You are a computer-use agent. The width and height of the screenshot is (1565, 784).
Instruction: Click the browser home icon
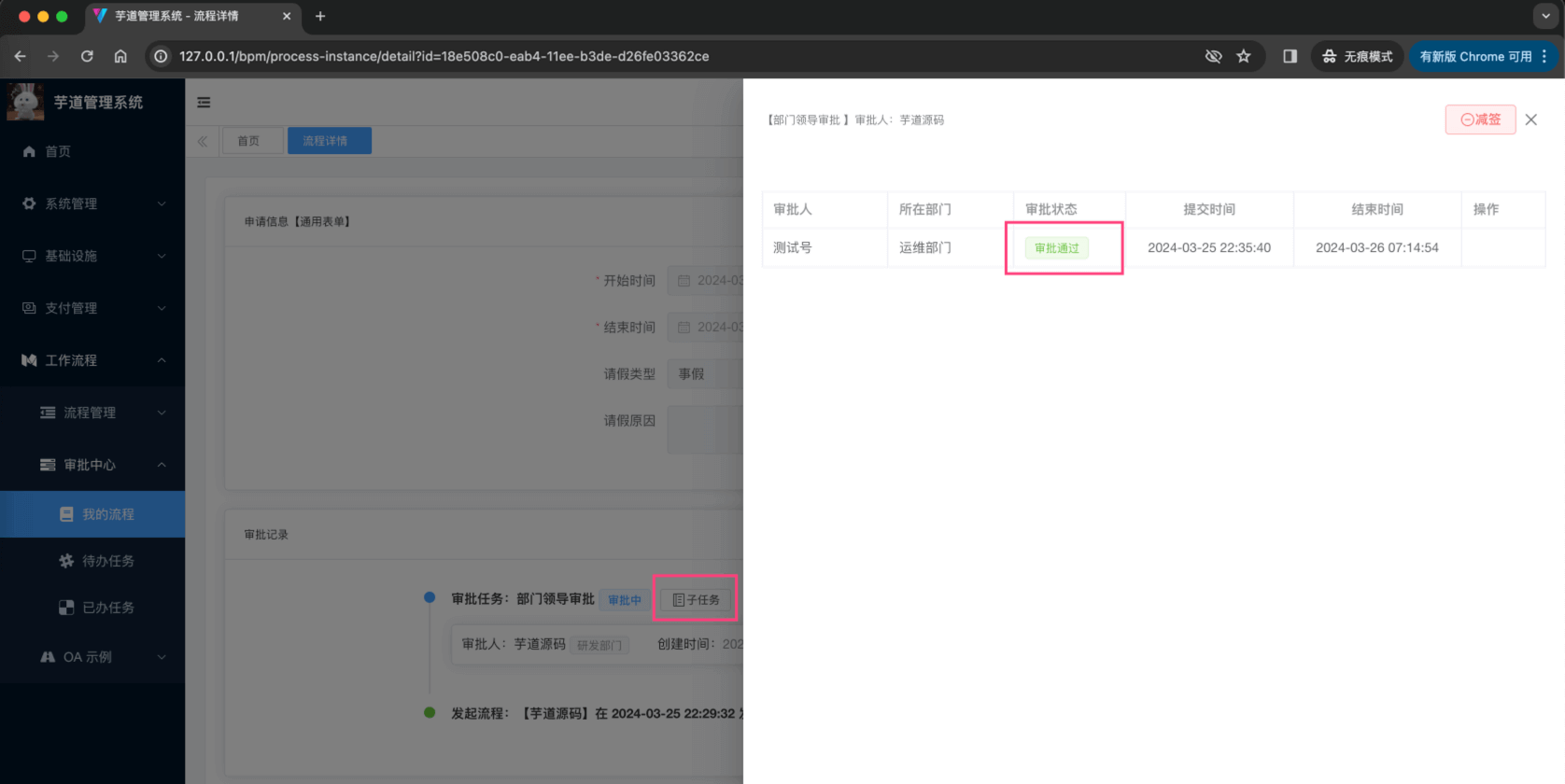(x=120, y=56)
